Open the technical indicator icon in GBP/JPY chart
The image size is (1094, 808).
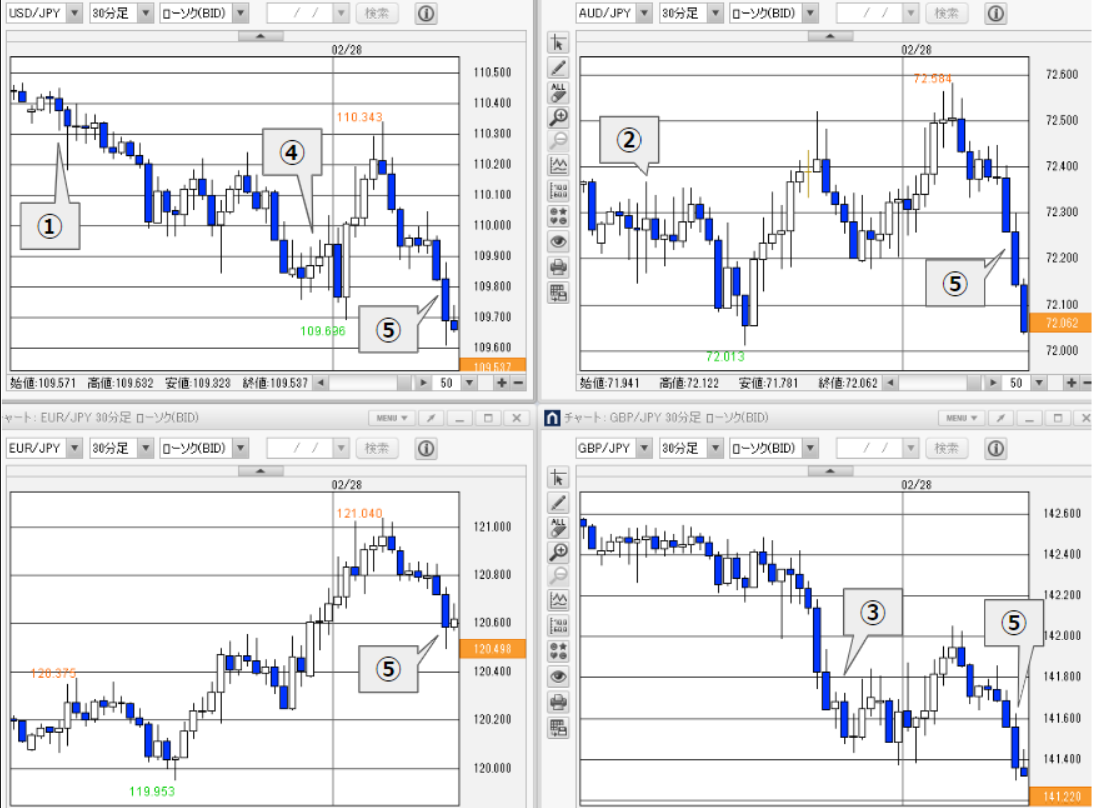click(558, 600)
